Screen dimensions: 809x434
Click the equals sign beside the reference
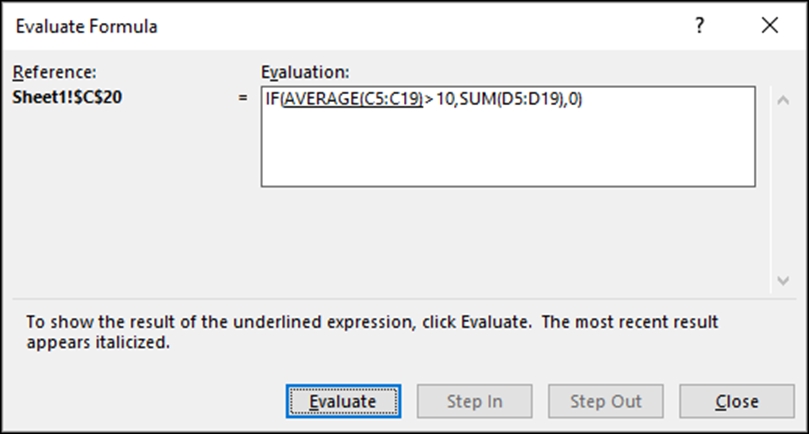coord(242,98)
